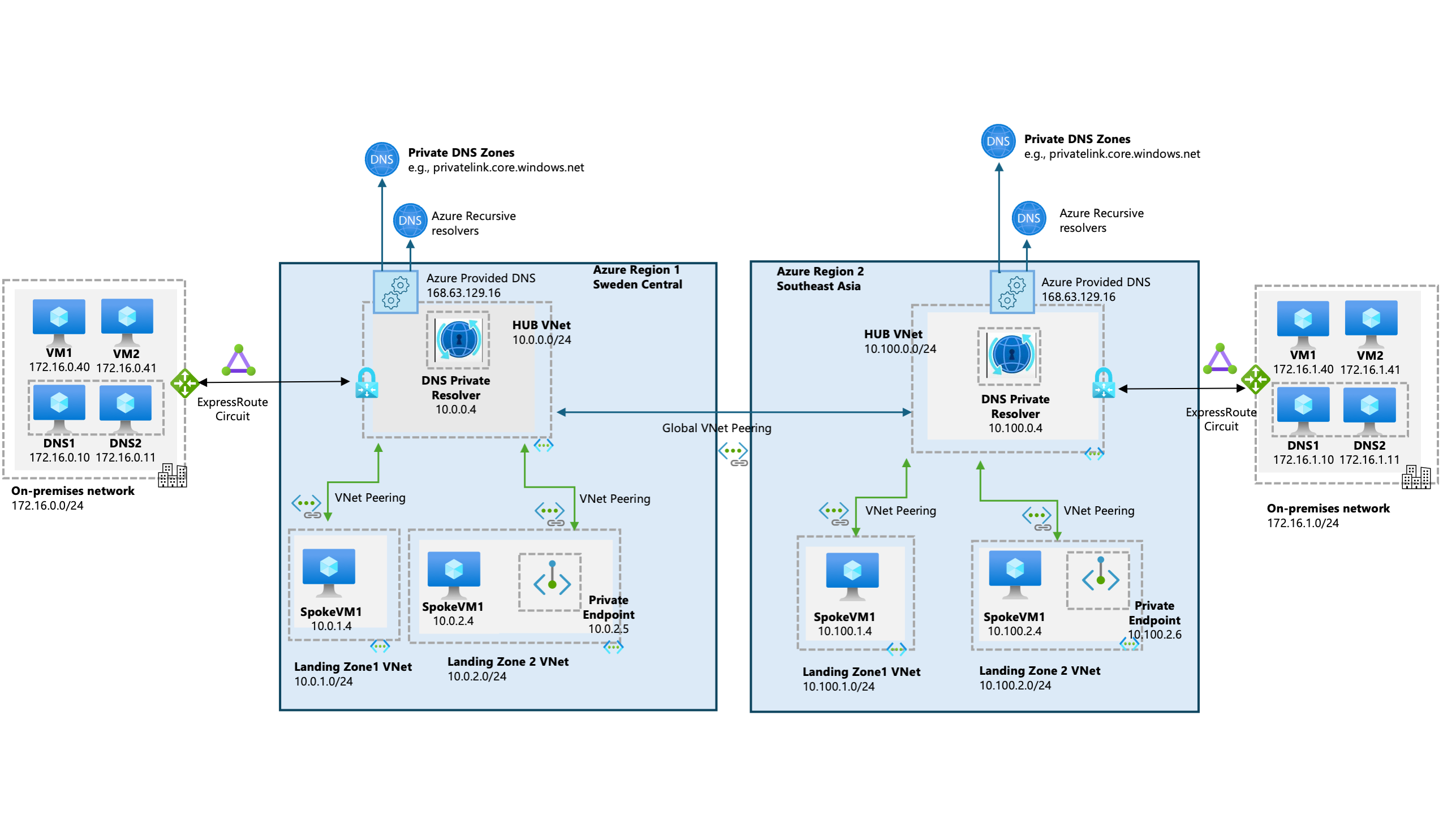
Task: Click right on-premises building icon
Action: coord(1416,477)
